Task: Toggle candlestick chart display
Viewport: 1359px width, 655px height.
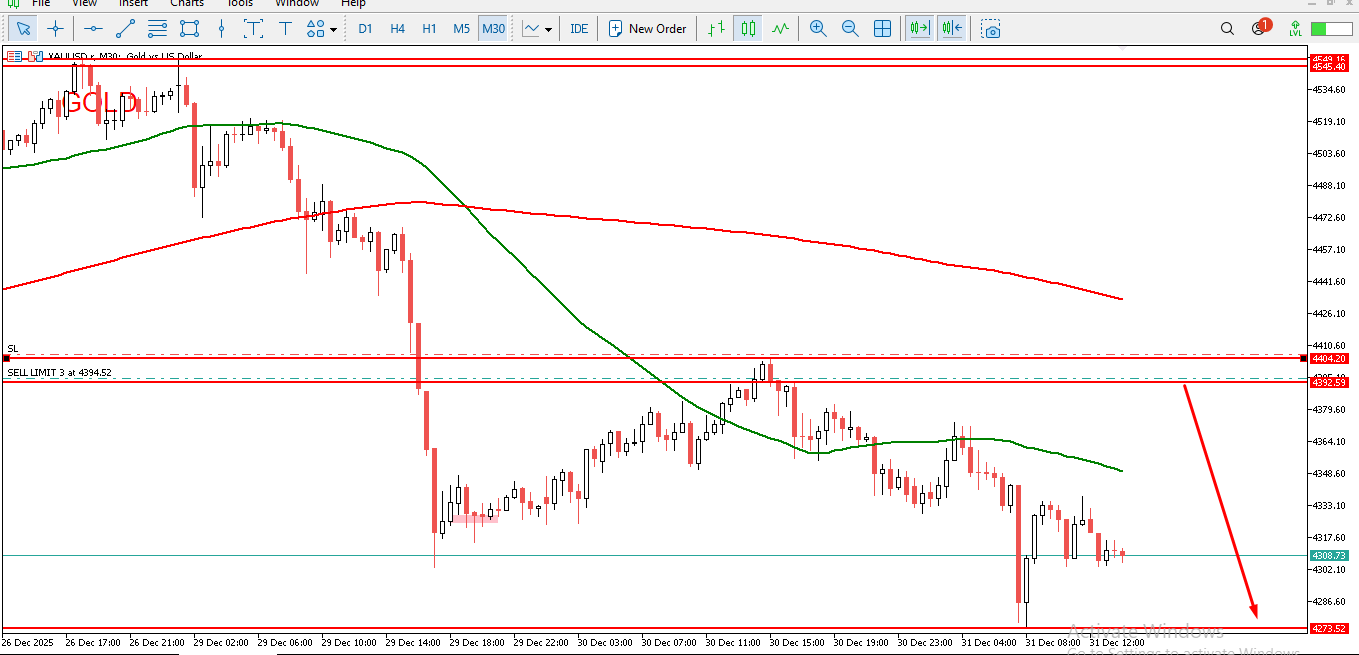Action: pyautogui.click(x=748, y=29)
